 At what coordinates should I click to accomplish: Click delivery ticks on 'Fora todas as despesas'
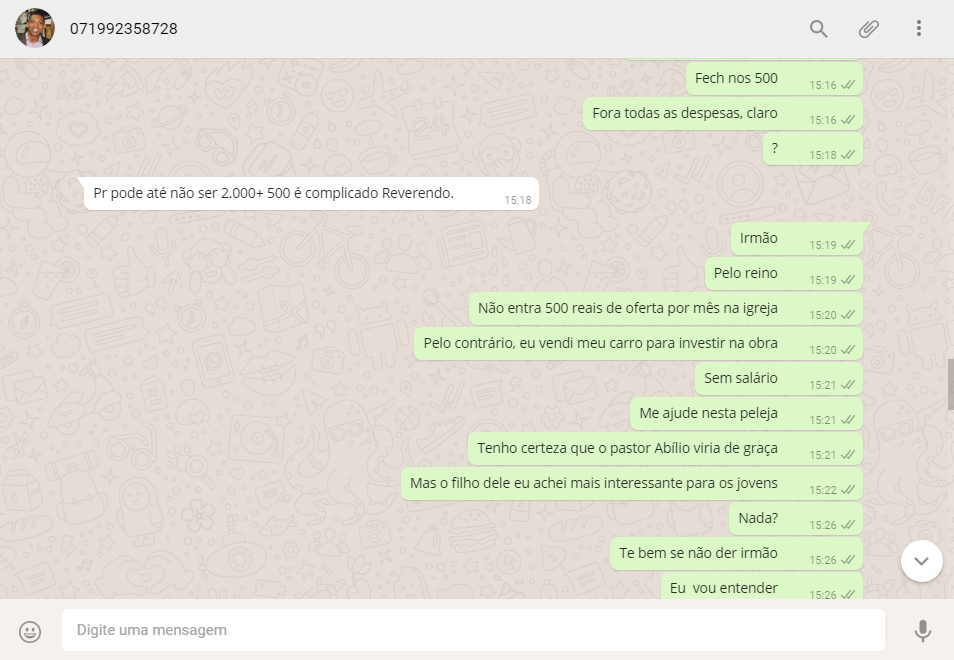[848, 120]
